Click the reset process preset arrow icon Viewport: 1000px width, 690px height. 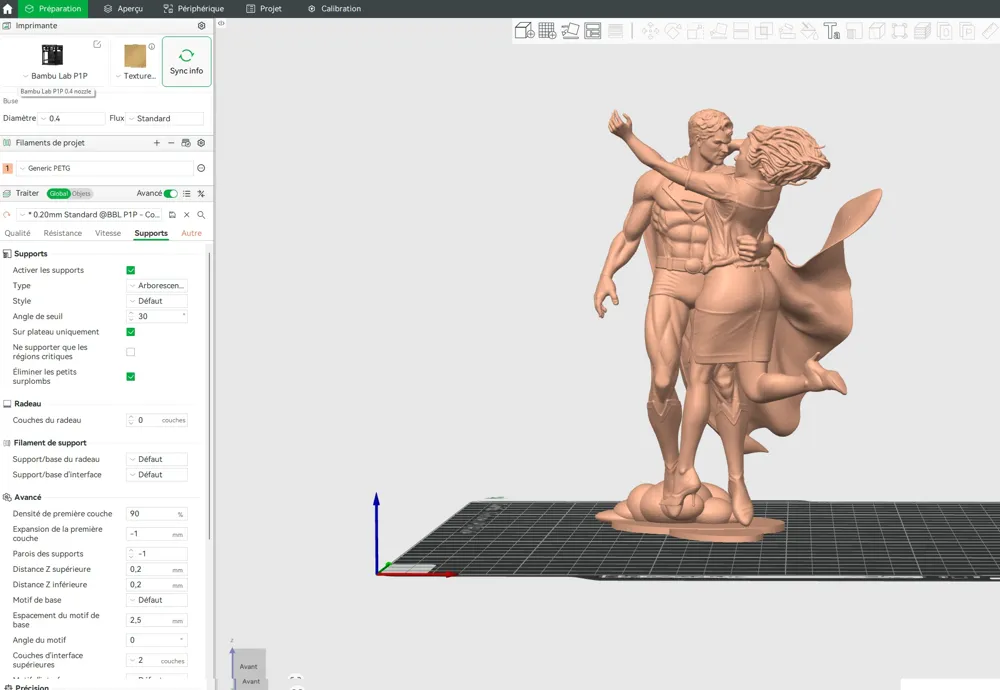point(7,215)
